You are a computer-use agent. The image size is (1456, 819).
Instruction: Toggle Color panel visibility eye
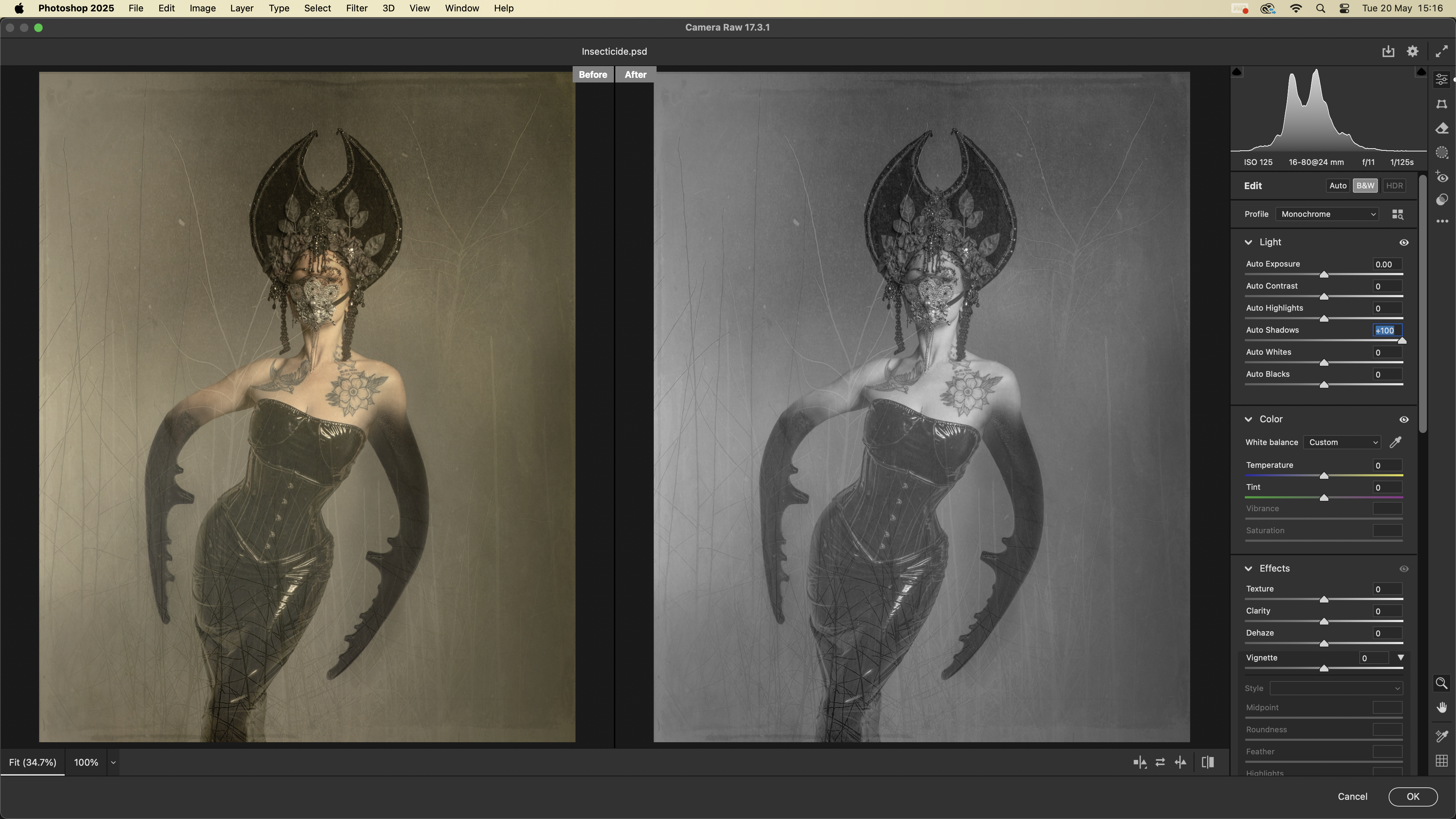[1403, 419]
